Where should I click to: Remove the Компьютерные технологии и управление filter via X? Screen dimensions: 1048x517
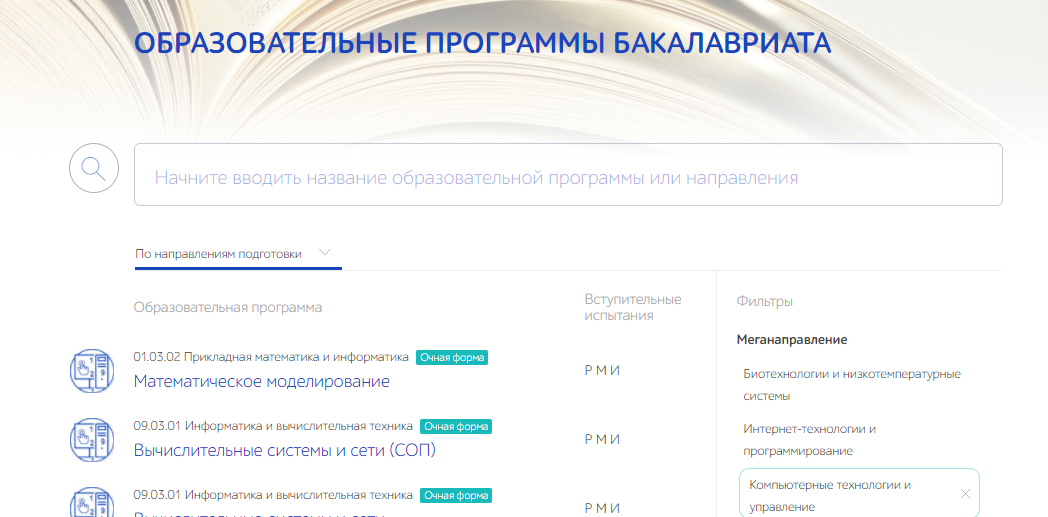pos(965,493)
